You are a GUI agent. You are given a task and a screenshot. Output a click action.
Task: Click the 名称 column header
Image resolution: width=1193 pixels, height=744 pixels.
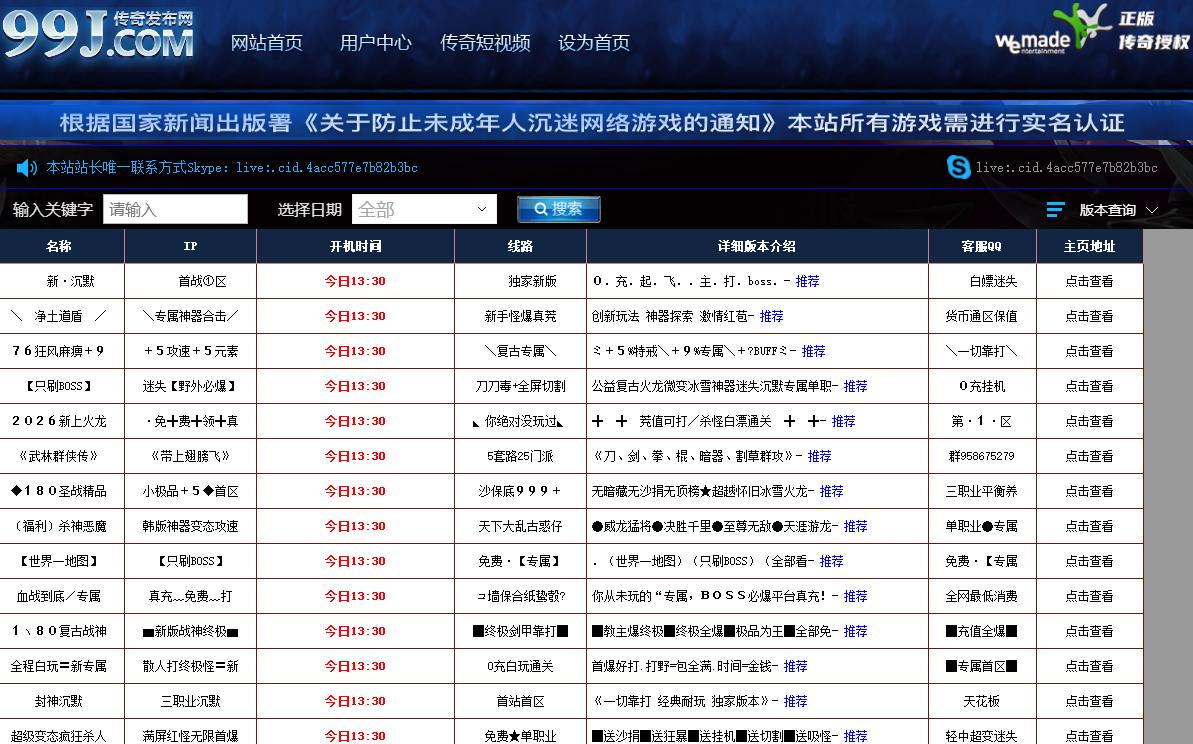62,246
